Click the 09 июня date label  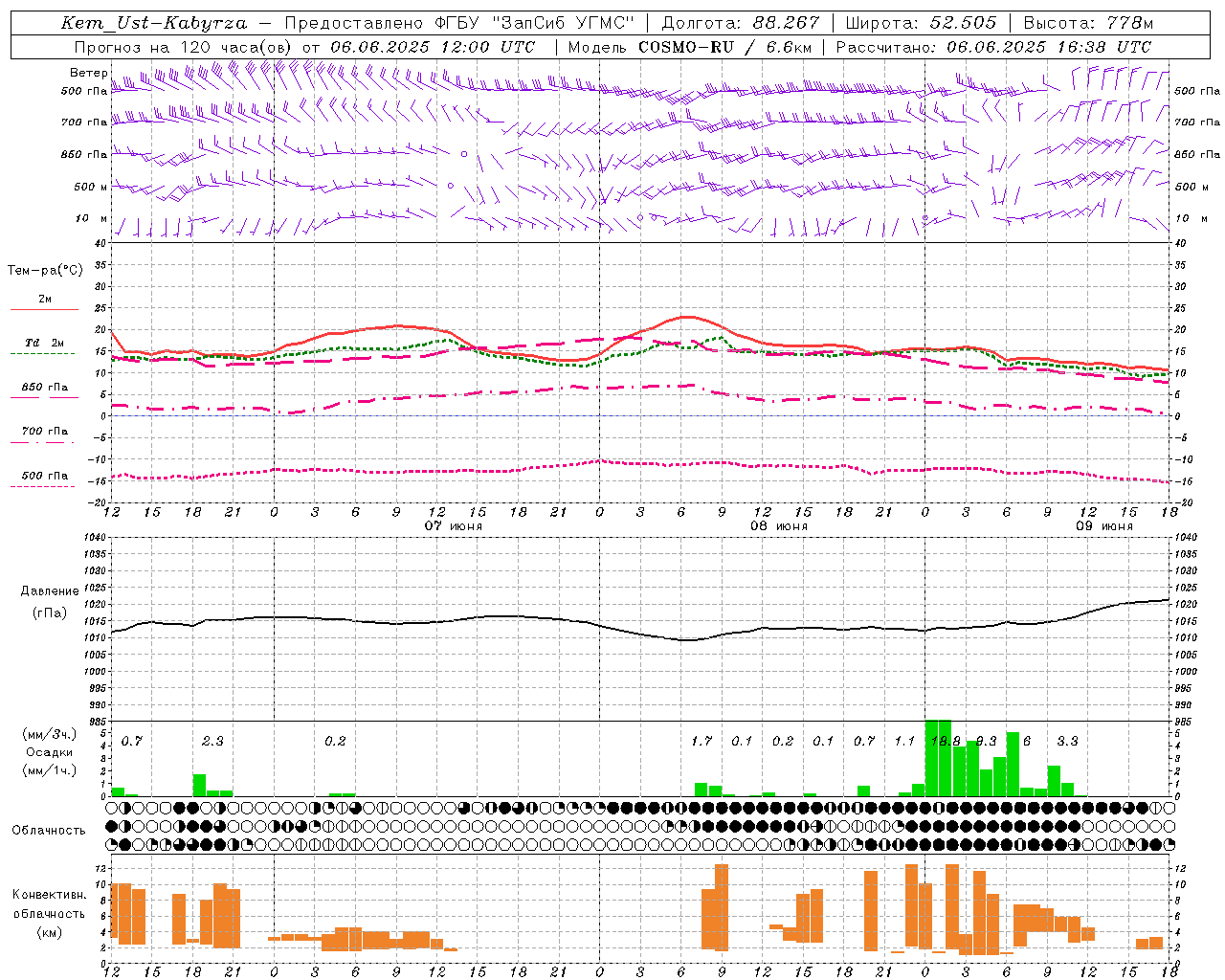(1104, 525)
